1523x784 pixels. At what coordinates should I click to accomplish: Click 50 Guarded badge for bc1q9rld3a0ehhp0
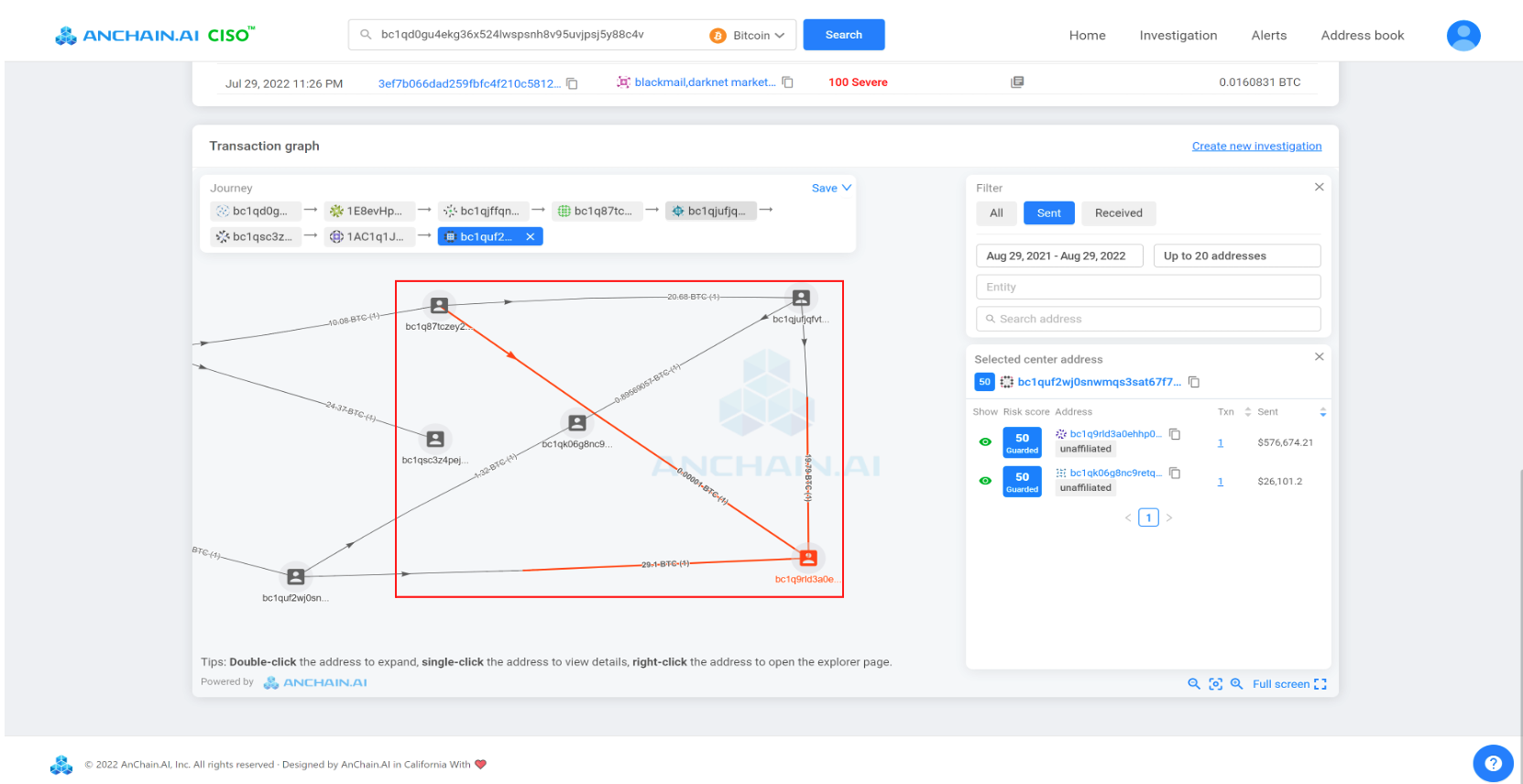tap(1022, 442)
